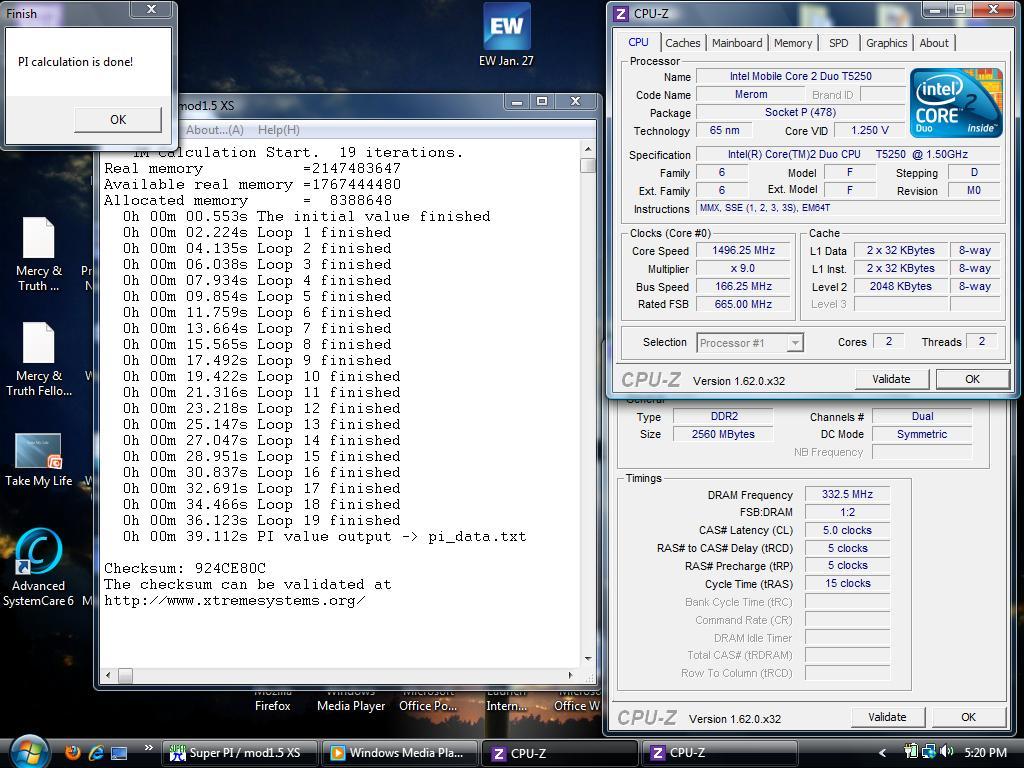This screenshot has width=1024, height=768.
Task: Open About menu in Super PI
Action: click(x=214, y=130)
